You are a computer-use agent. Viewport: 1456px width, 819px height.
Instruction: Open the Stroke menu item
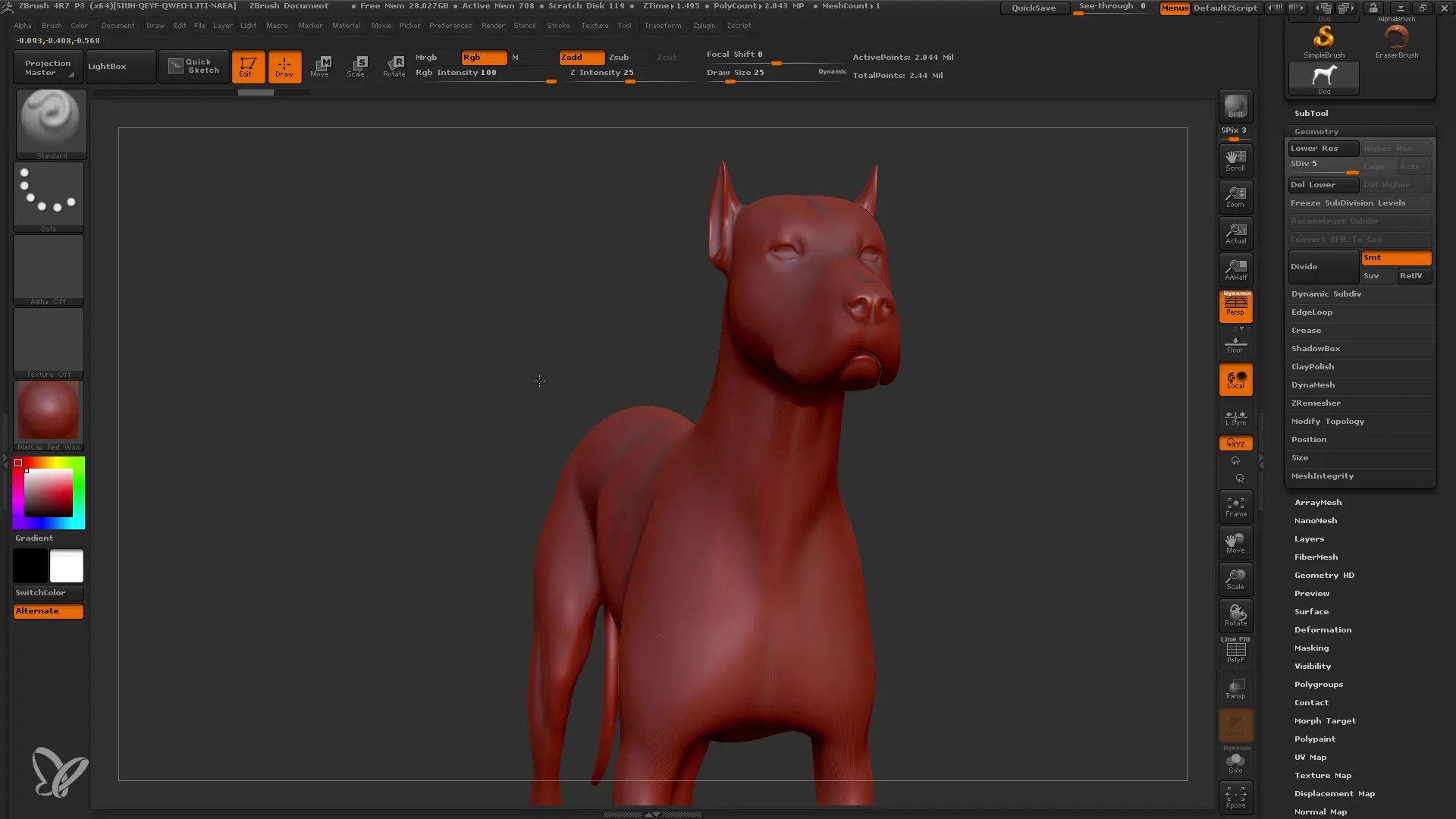pos(558,25)
